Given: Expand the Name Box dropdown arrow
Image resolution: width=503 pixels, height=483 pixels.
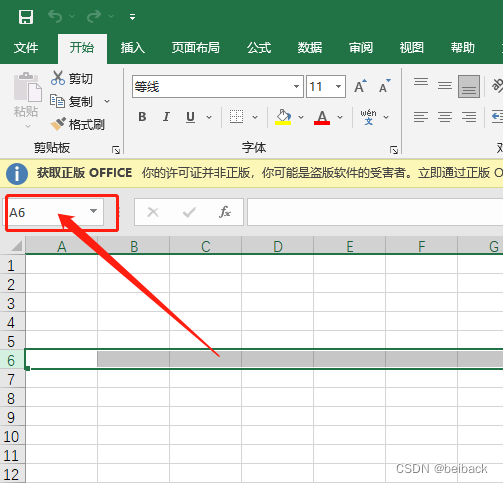Looking at the screenshot, I should [x=93, y=211].
